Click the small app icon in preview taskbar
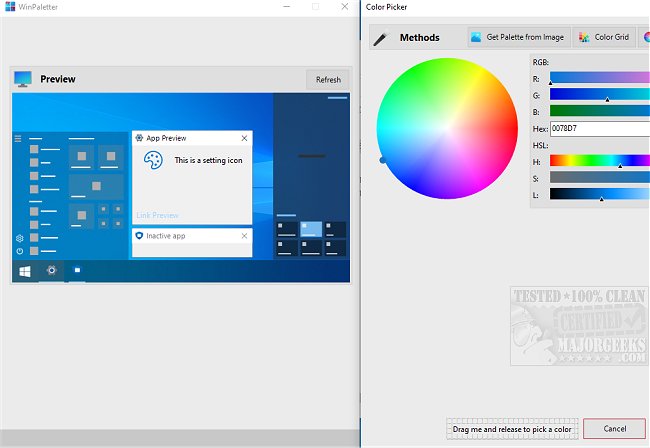This screenshot has height=448, width=650. [x=77, y=270]
